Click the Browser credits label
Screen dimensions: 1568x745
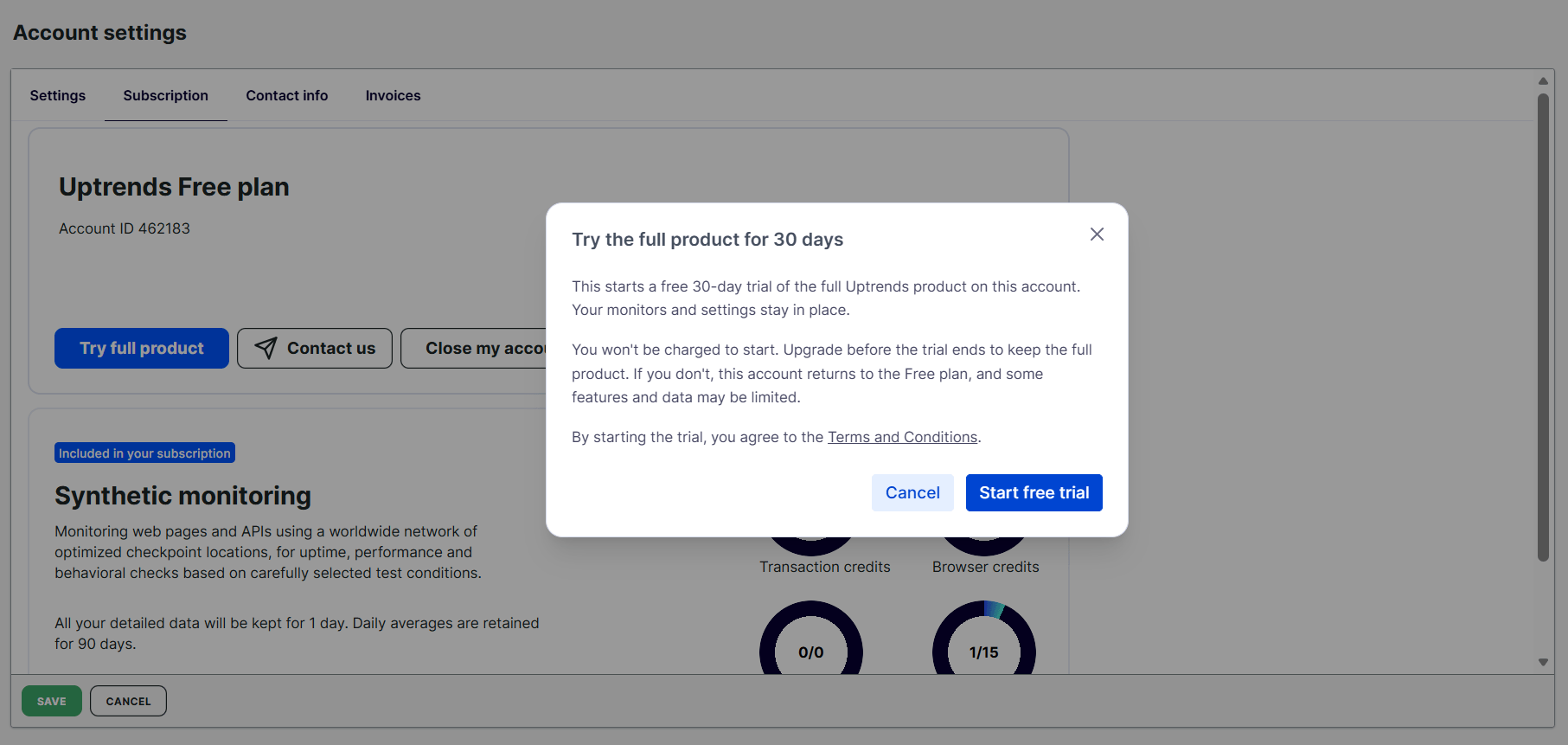[986, 567]
